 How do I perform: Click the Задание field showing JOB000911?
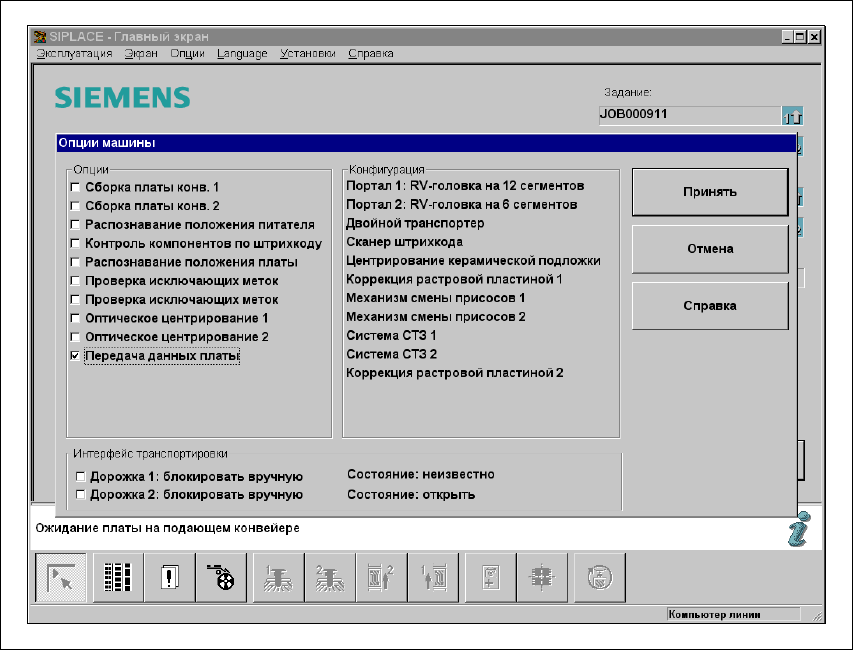(690, 115)
